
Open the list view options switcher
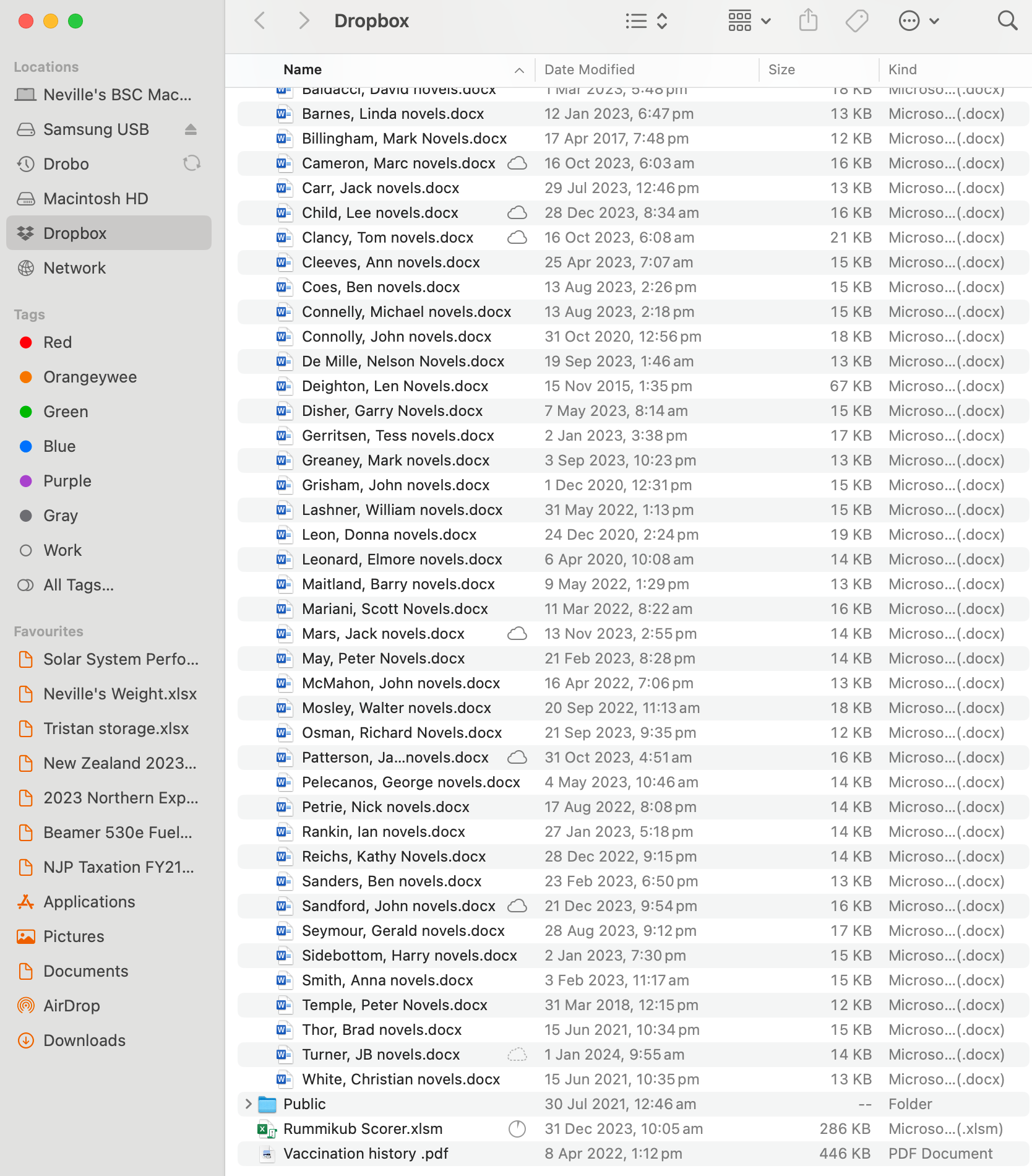click(646, 21)
